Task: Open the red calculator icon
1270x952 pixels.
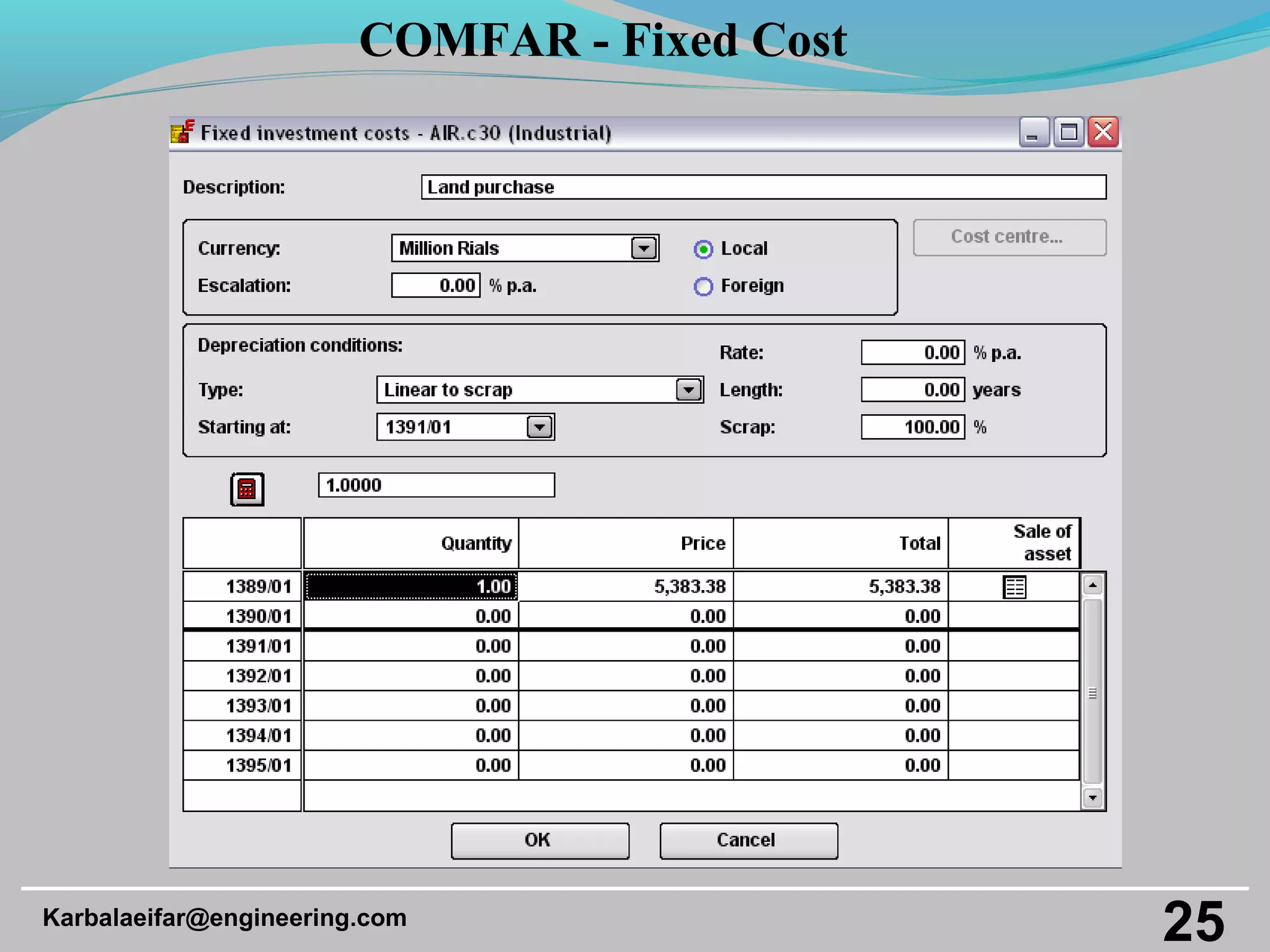Action: tap(247, 489)
